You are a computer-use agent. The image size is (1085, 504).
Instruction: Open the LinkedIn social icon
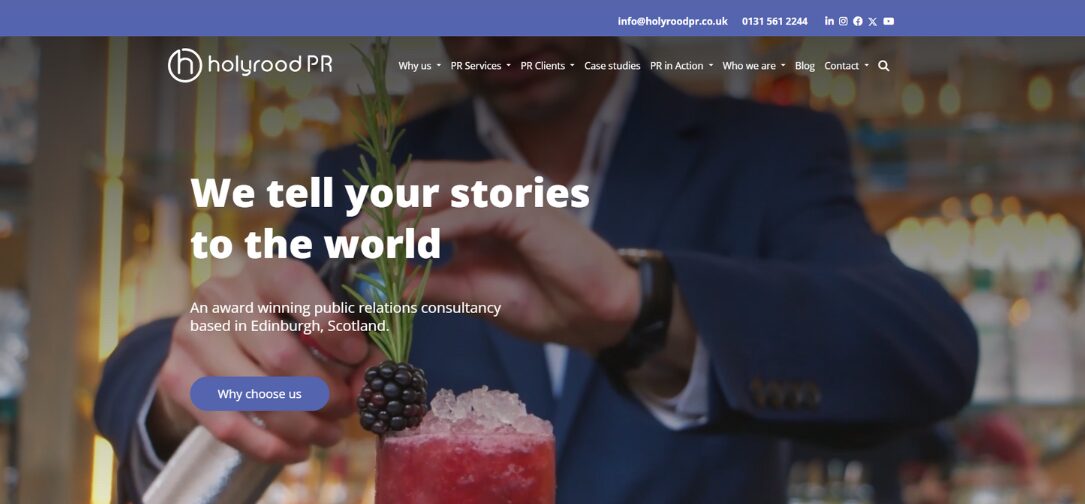(829, 21)
